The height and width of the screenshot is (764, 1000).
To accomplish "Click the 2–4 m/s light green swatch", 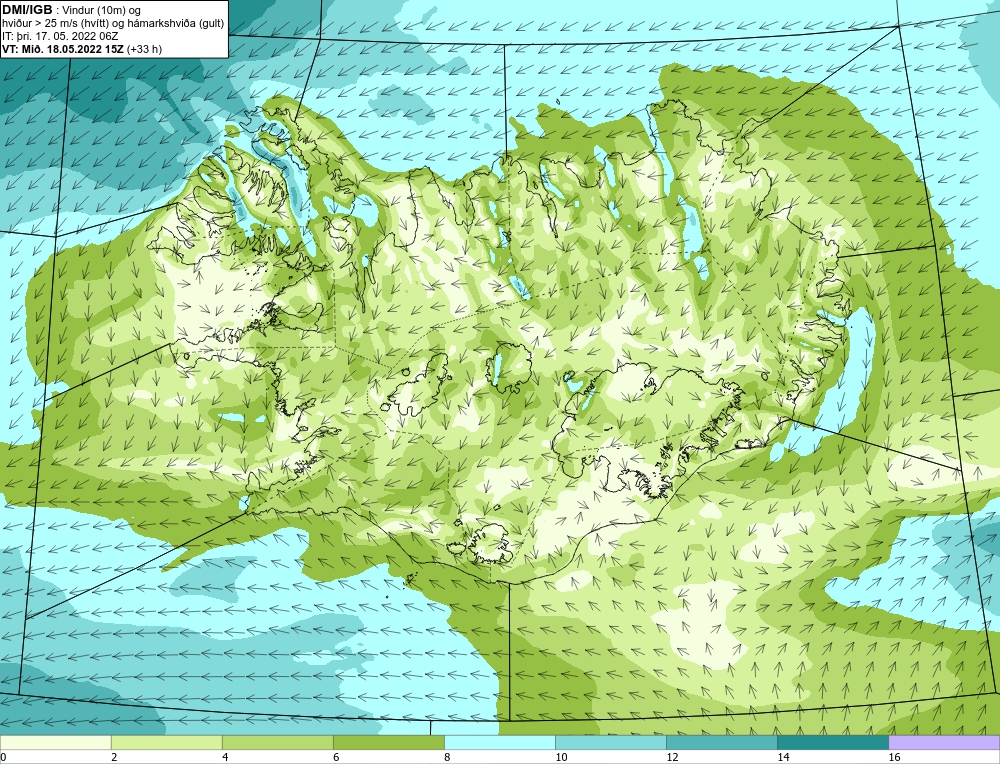I will pyautogui.click(x=166, y=742).
